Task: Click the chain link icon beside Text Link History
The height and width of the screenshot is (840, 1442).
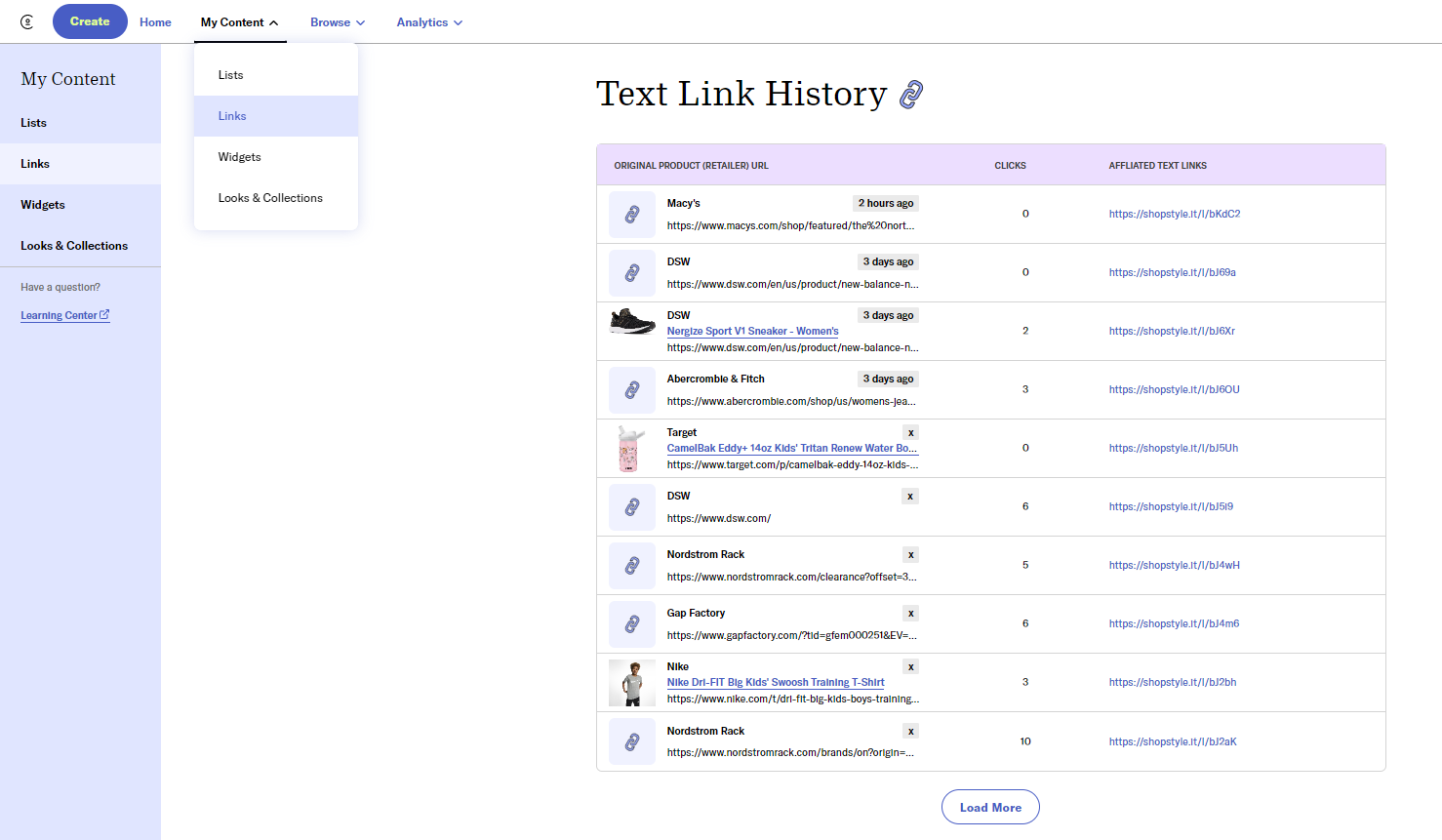Action: click(x=911, y=95)
